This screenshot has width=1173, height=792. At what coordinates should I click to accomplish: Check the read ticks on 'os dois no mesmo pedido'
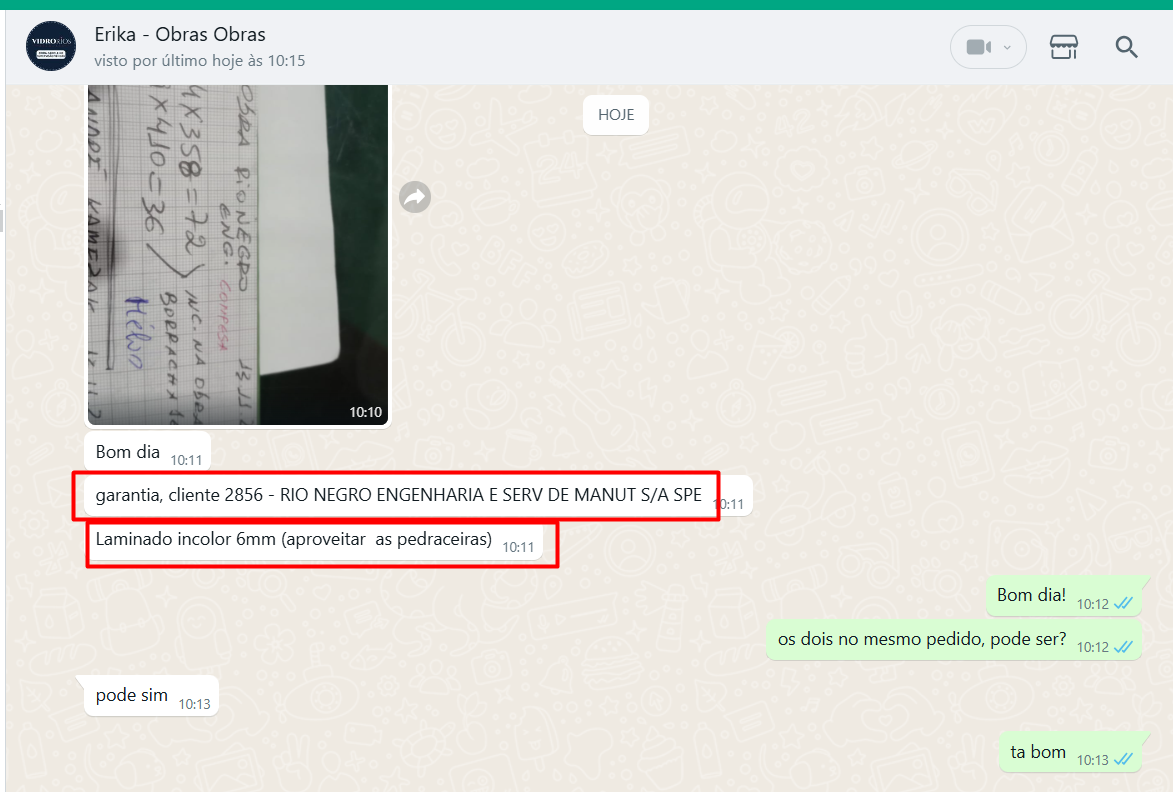click(1124, 647)
